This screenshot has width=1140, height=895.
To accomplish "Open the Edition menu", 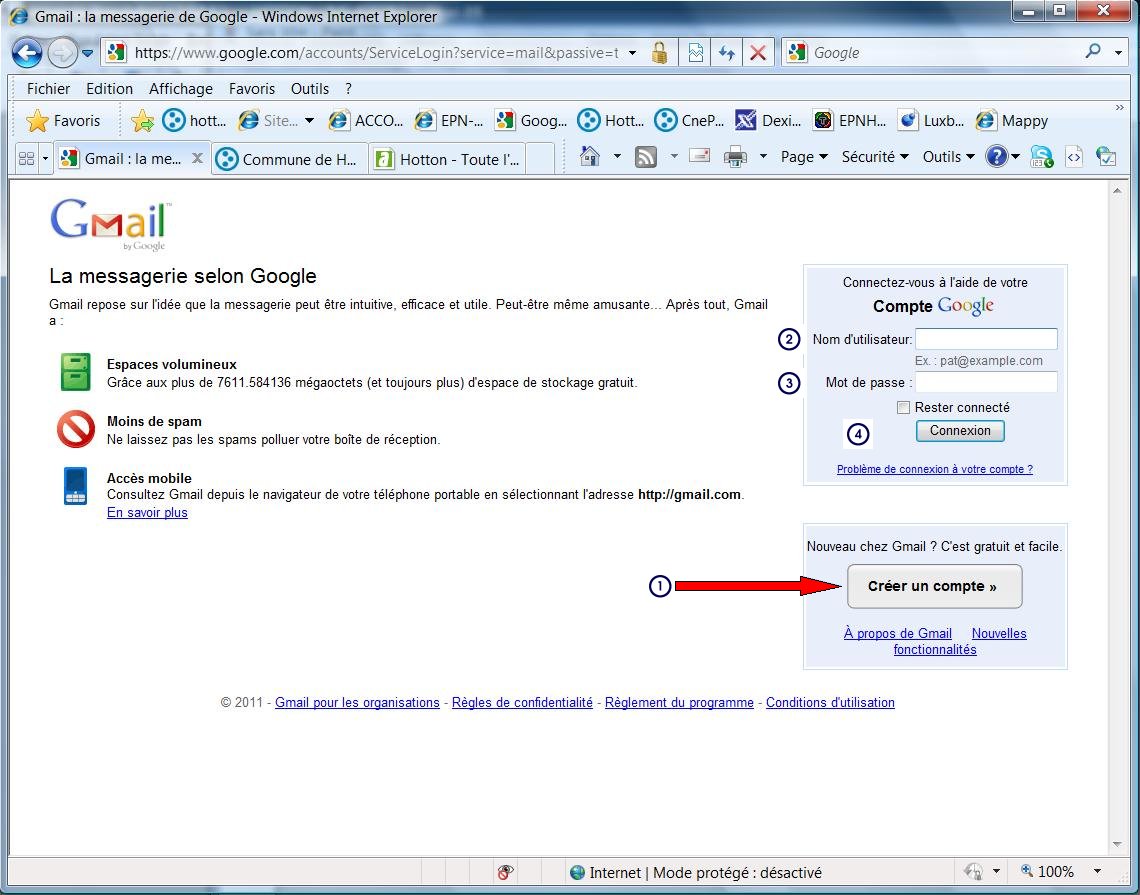I will (109, 89).
